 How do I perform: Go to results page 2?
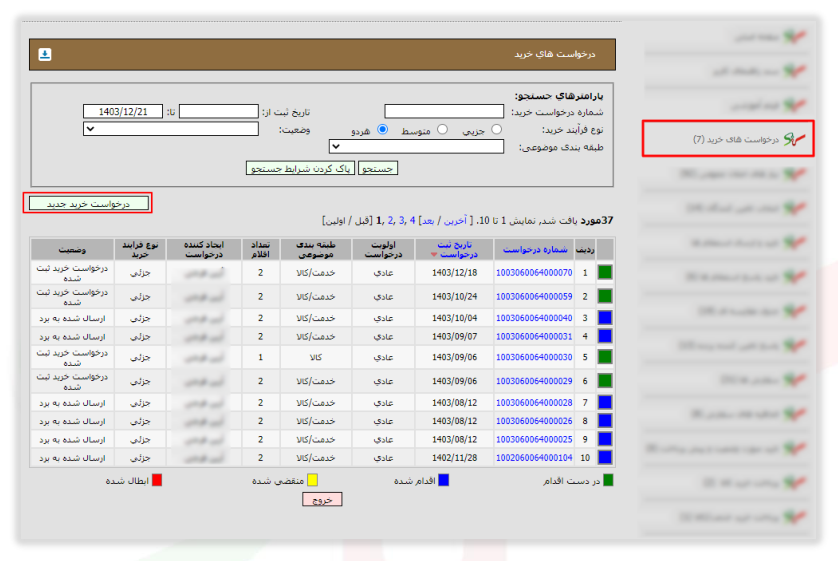pos(390,221)
